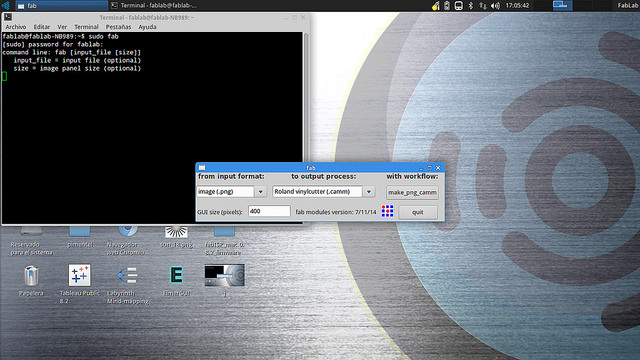Click the Terminal window vertical scrollbar
Image resolution: width=640 pixels, height=360 pixels.
tap(306, 127)
